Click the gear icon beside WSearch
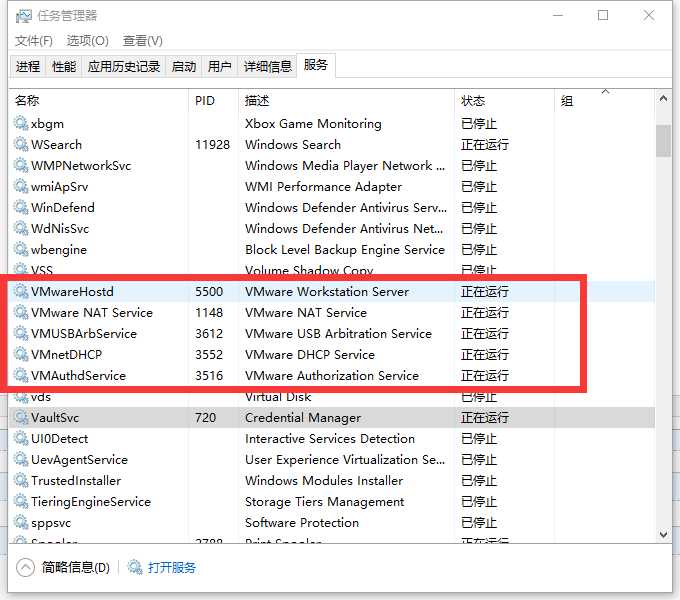 [x=21, y=144]
